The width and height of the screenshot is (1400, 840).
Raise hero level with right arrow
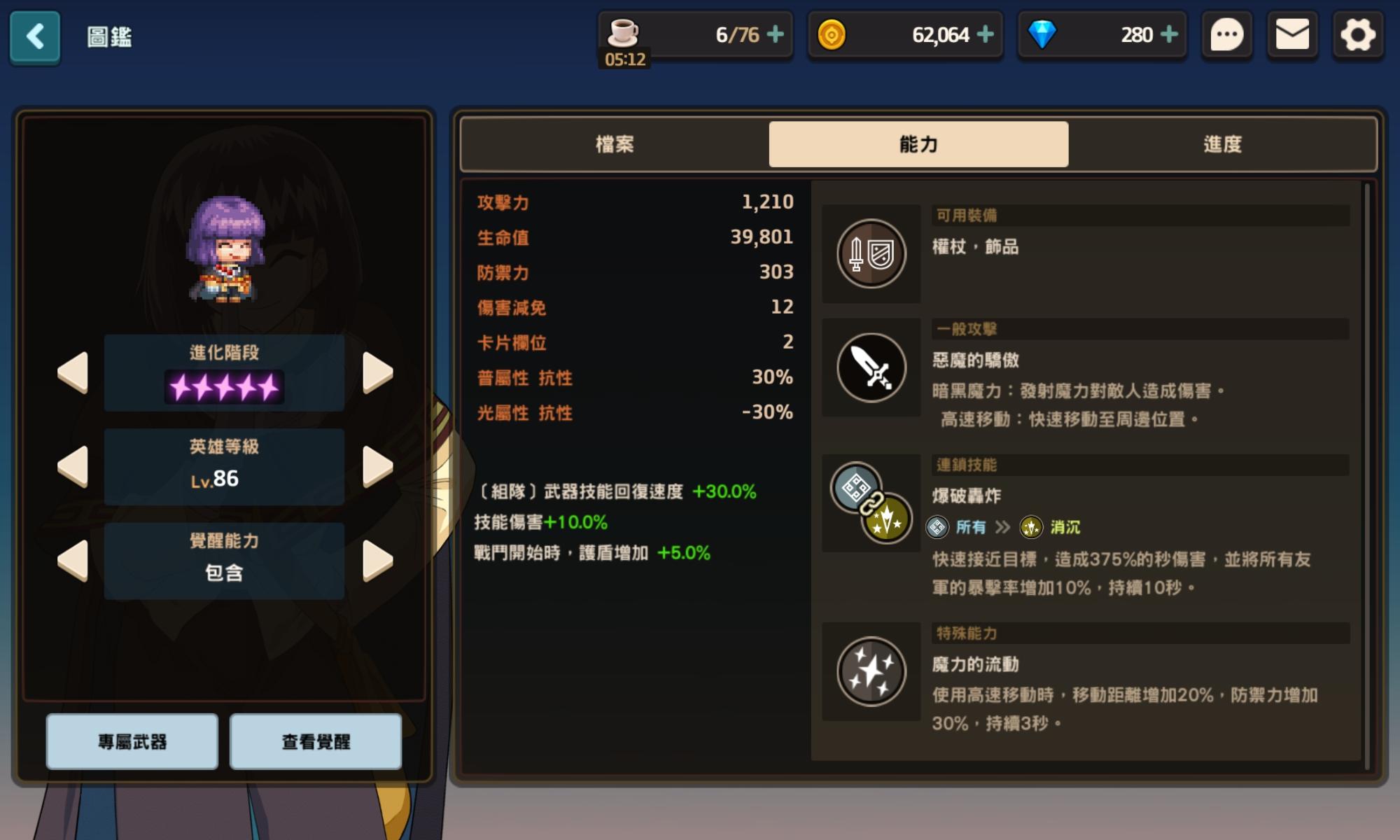(378, 467)
